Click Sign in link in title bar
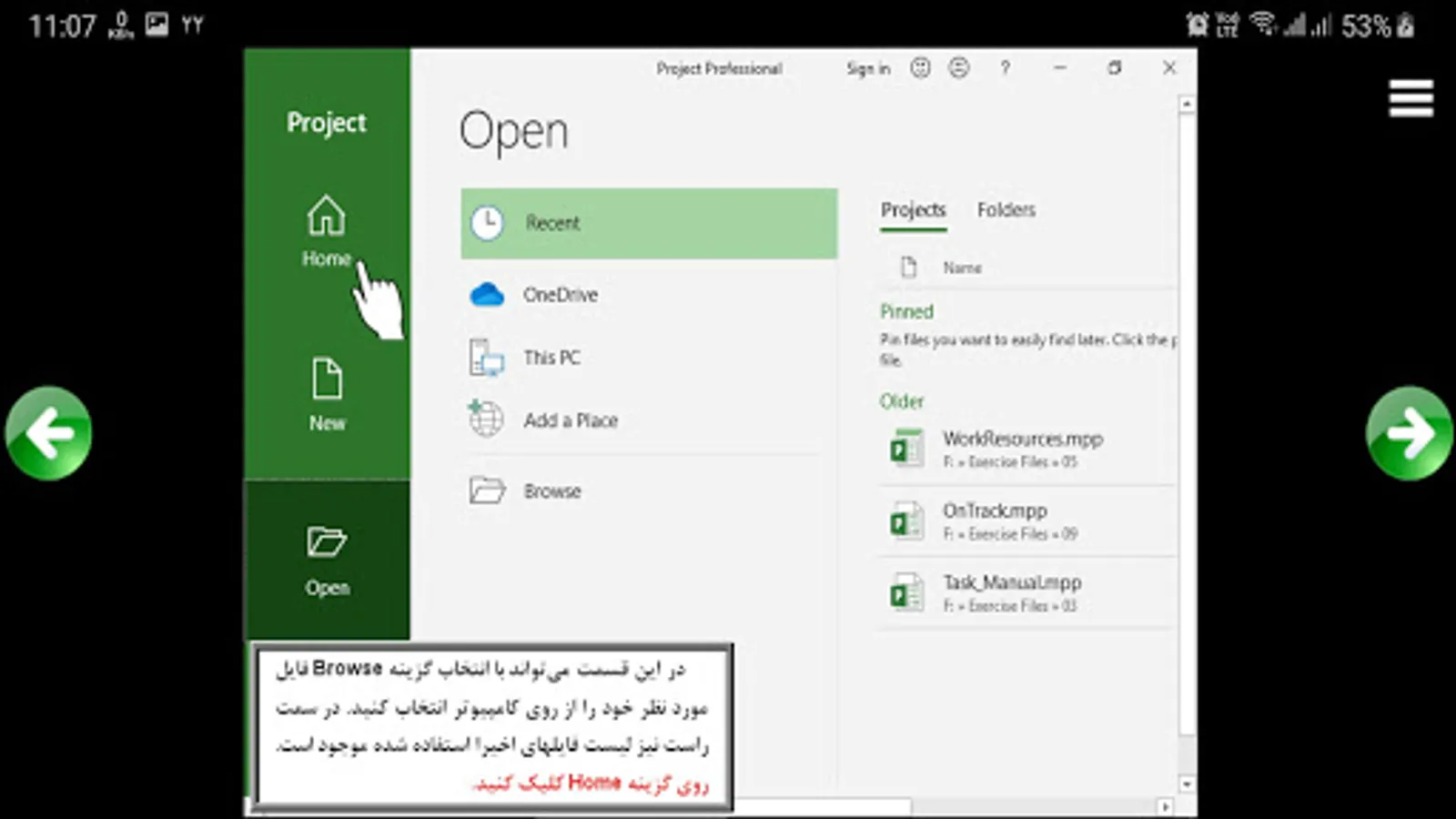 click(x=868, y=68)
